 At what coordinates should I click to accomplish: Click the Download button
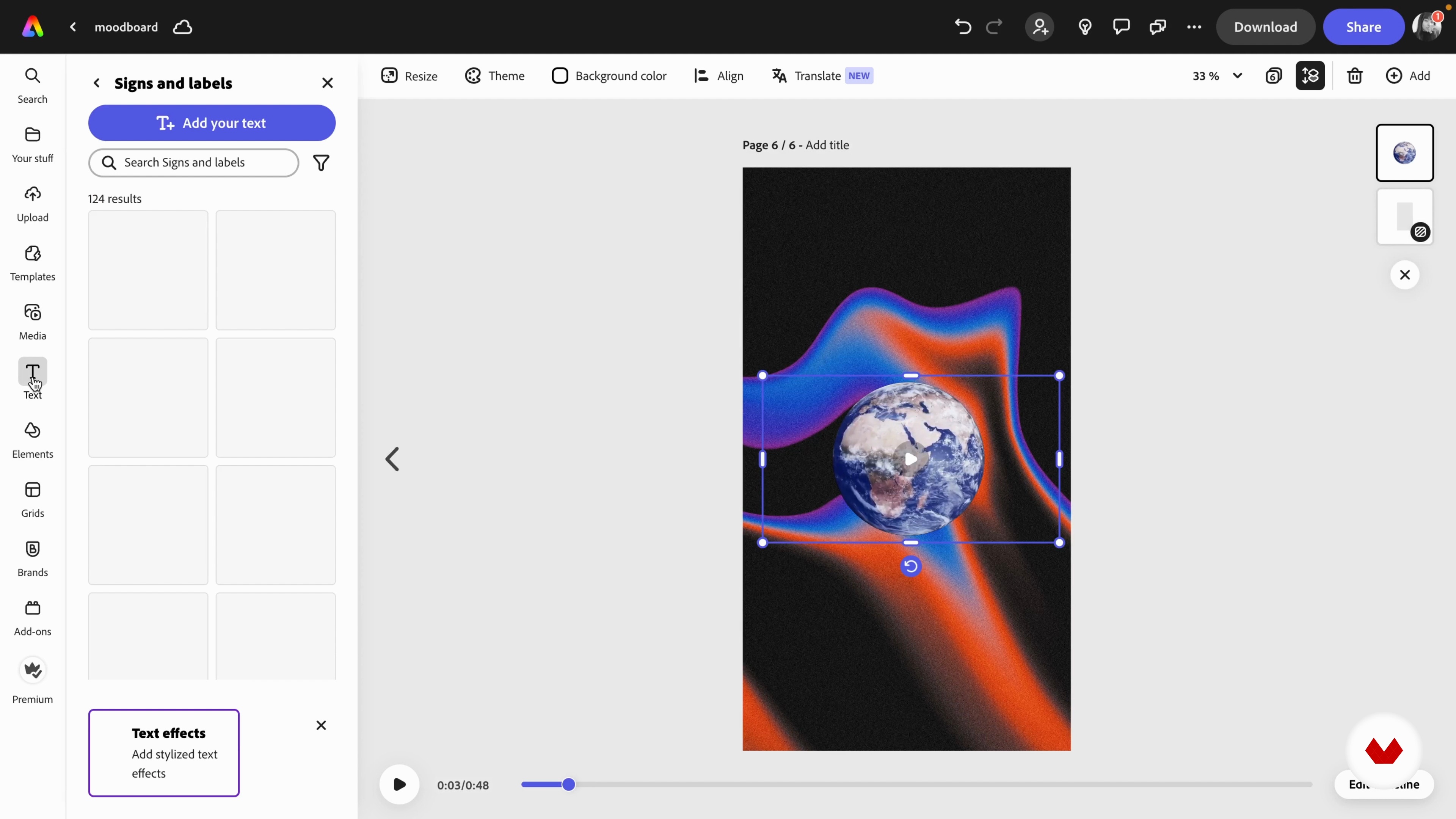[1265, 27]
